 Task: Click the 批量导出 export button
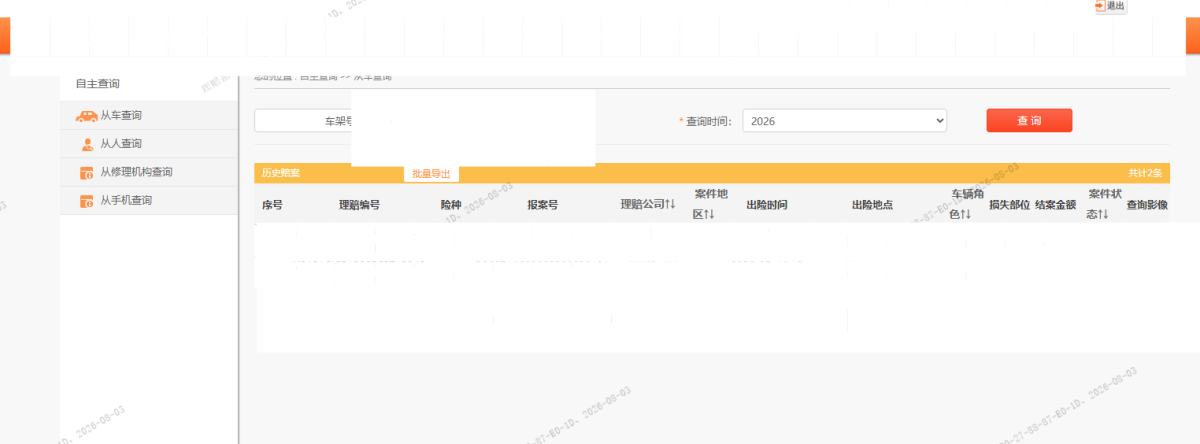click(431, 174)
